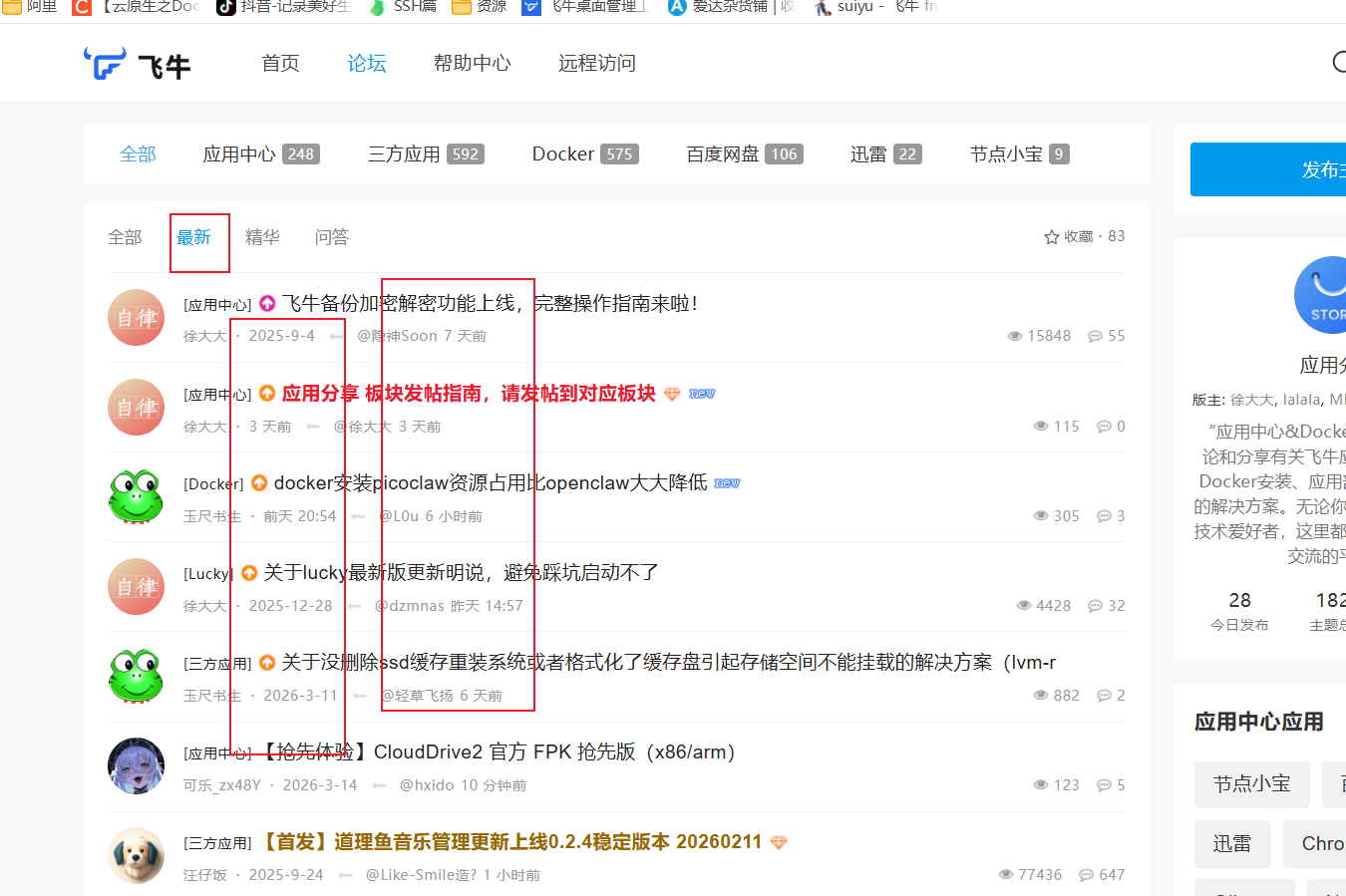The width and height of the screenshot is (1346, 896).
Task: Open the post 飞牛备份加密解密功能上线，完整操作指南来啦
Action: [491, 303]
